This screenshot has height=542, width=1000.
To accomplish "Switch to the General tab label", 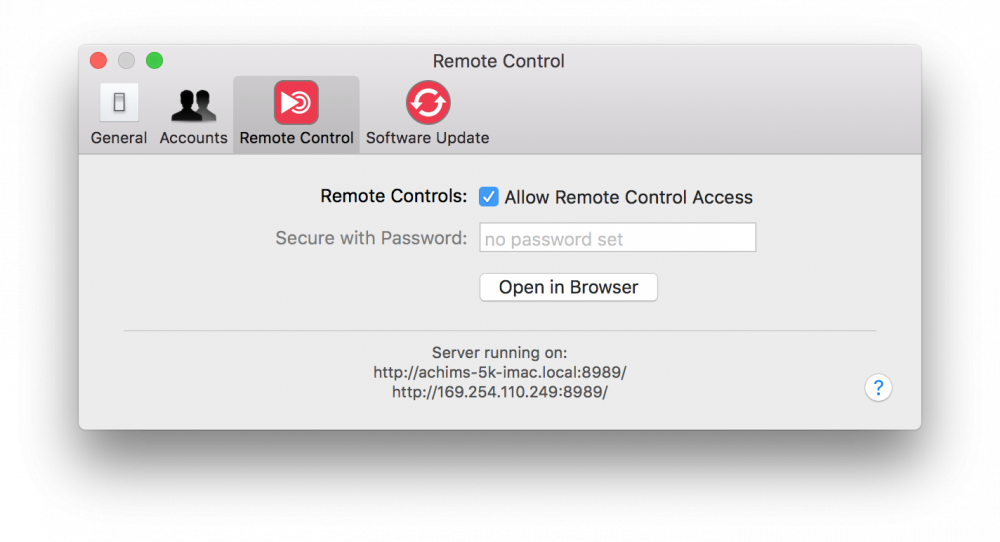I will (x=119, y=138).
